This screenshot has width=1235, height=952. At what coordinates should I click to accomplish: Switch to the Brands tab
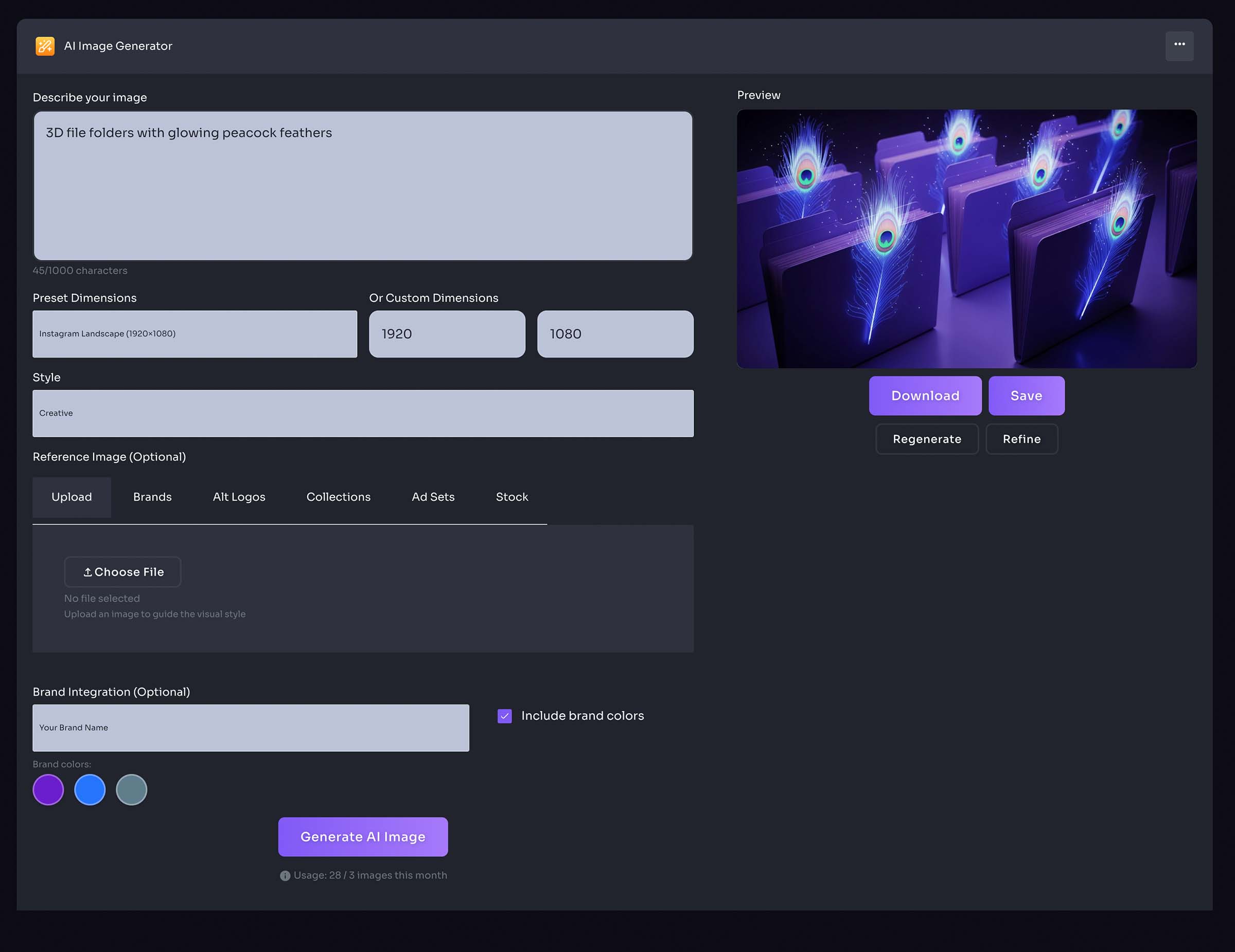pos(152,497)
